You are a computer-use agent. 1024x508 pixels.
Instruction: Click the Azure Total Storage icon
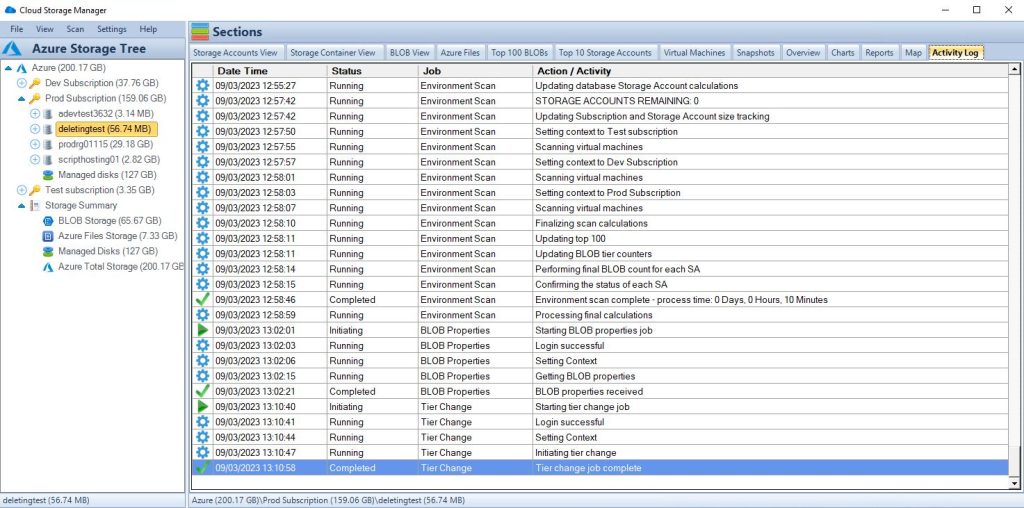48,266
